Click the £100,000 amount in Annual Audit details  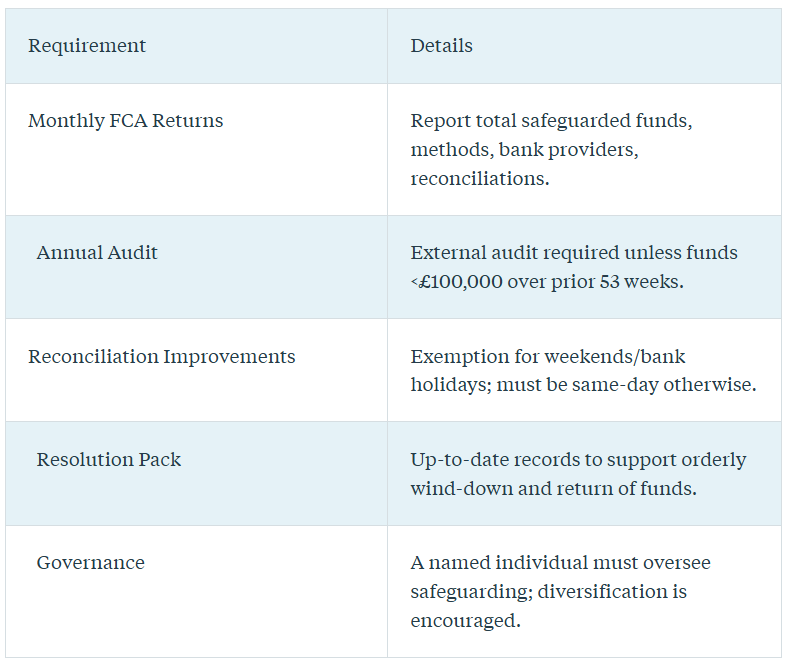tap(460, 282)
